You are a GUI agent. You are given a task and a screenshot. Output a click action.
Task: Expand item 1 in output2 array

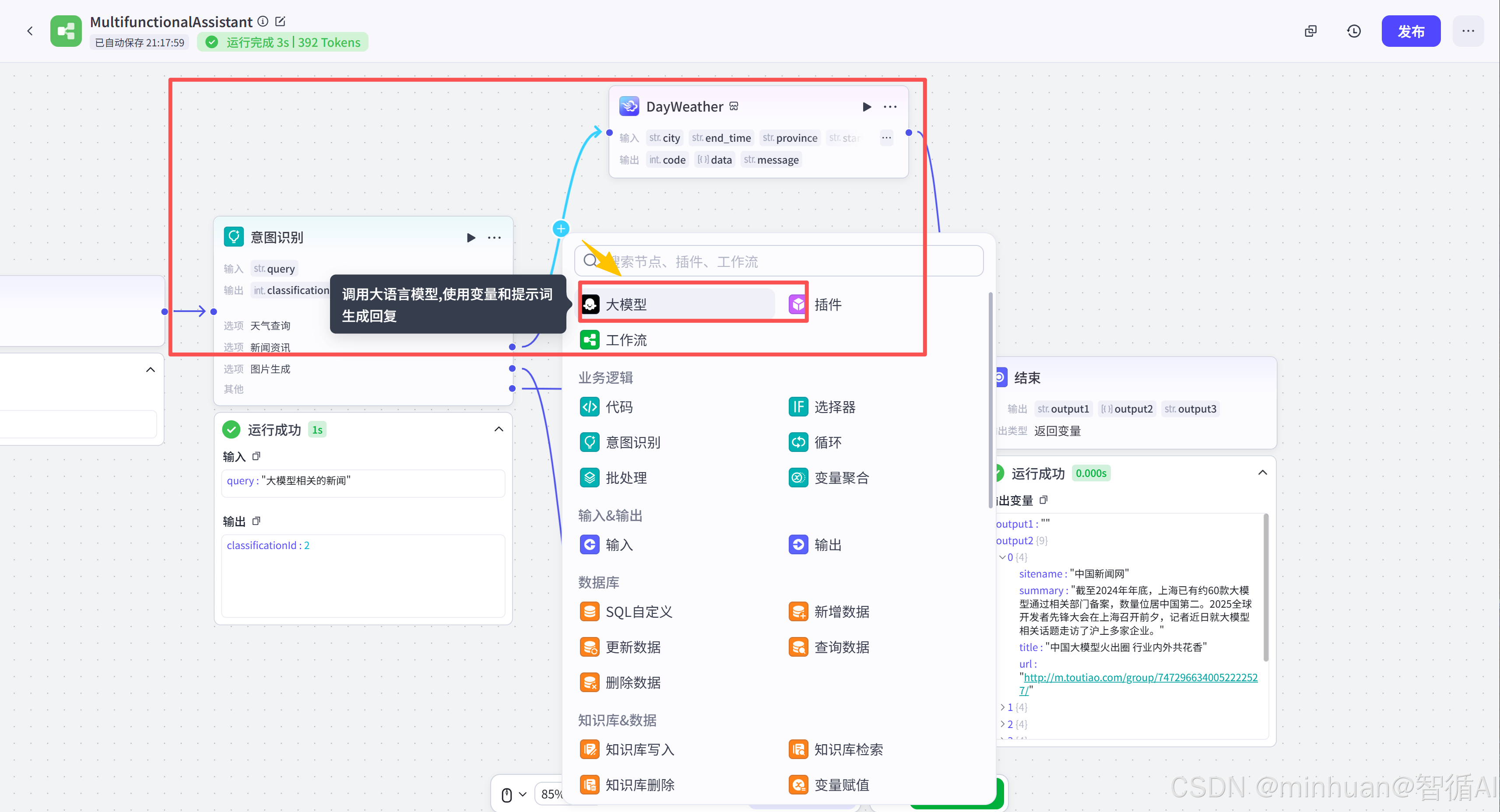coord(1003,707)
